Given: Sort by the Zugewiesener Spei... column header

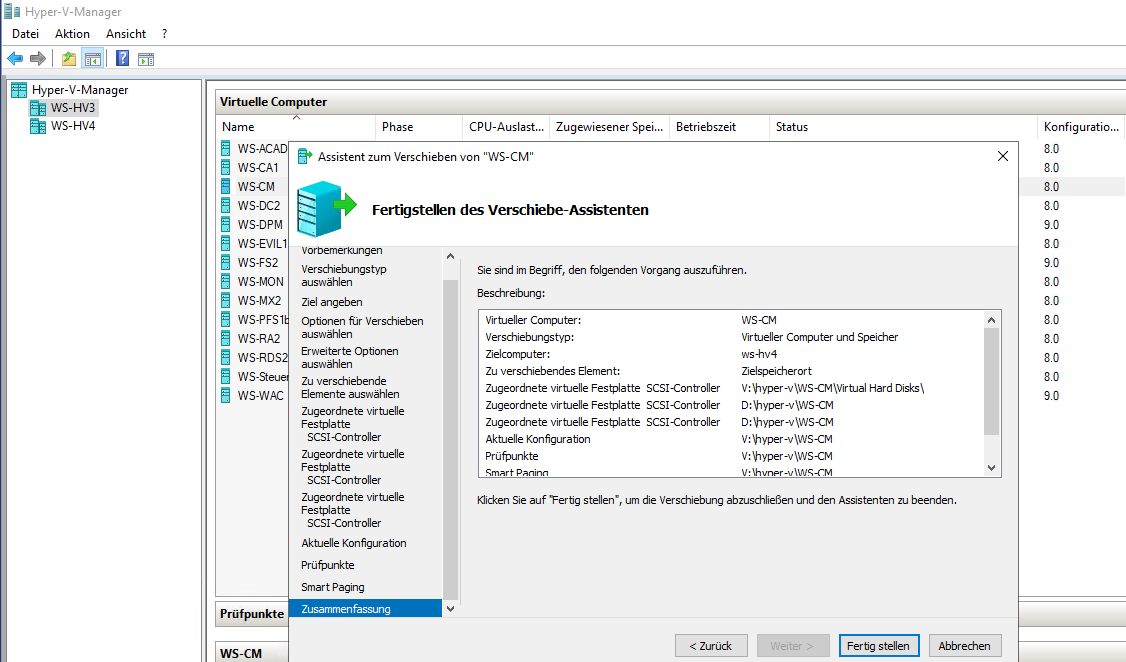Looking at the screenshot, I should 610,127.
